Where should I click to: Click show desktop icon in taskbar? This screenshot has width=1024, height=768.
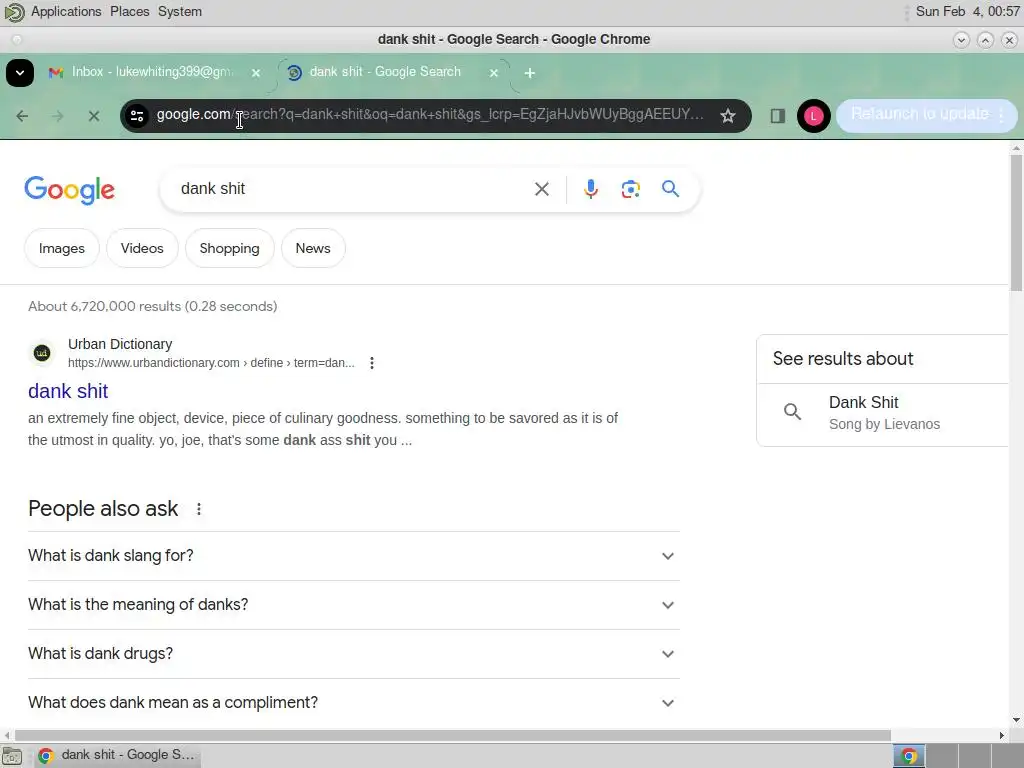[12, 756]
